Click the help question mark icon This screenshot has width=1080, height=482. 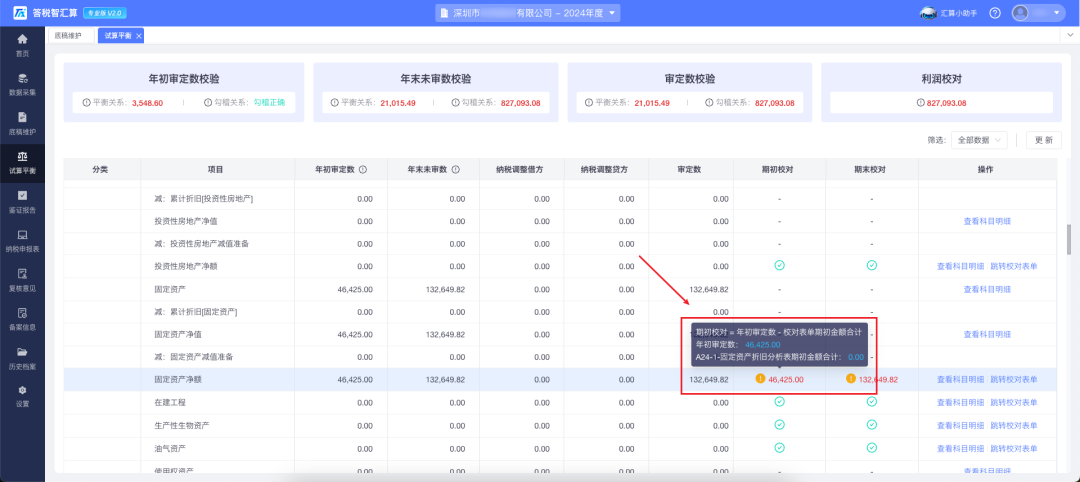pos(995,13)
